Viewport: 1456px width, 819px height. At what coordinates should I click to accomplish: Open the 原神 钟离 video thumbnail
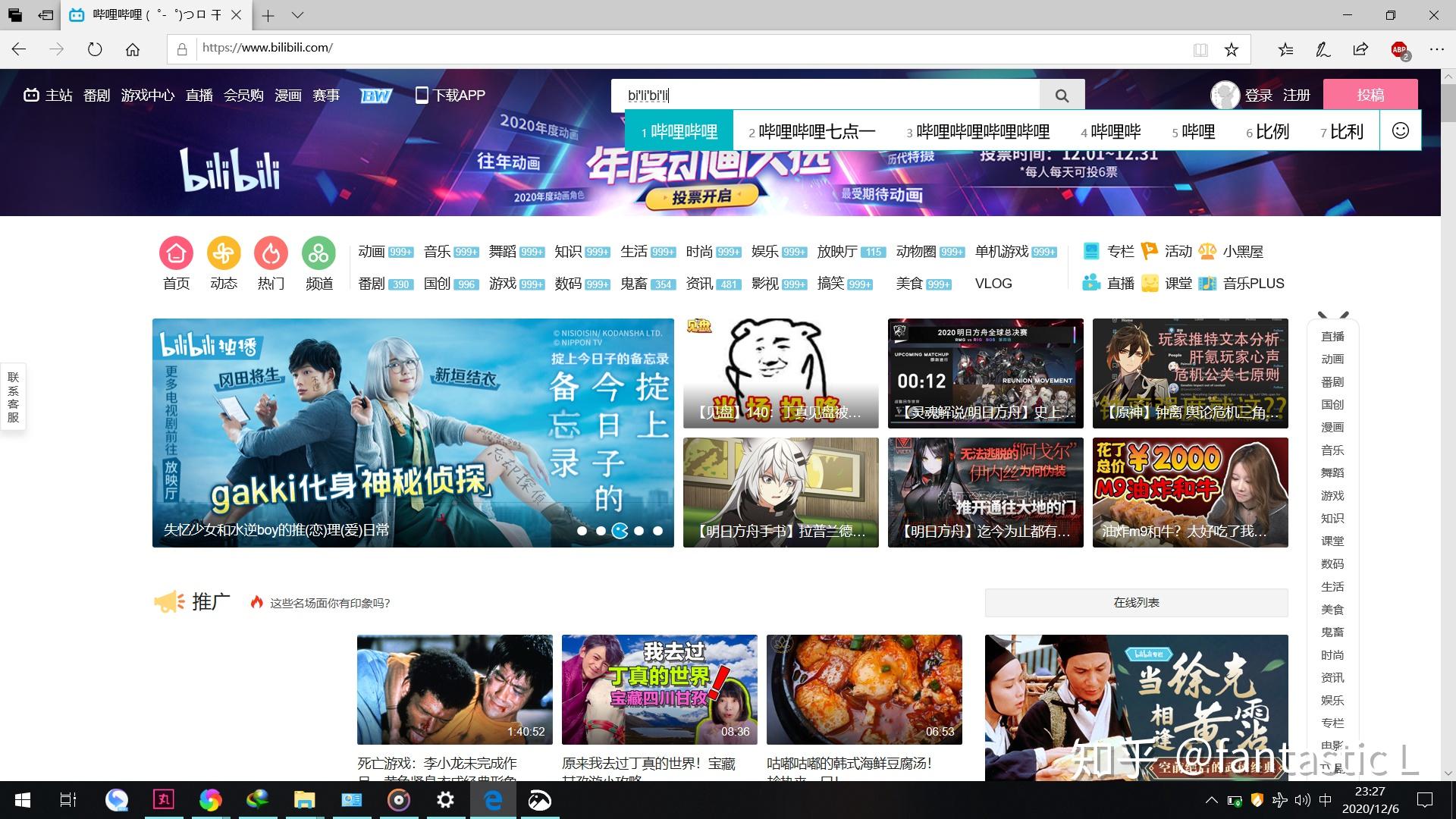1190,373
